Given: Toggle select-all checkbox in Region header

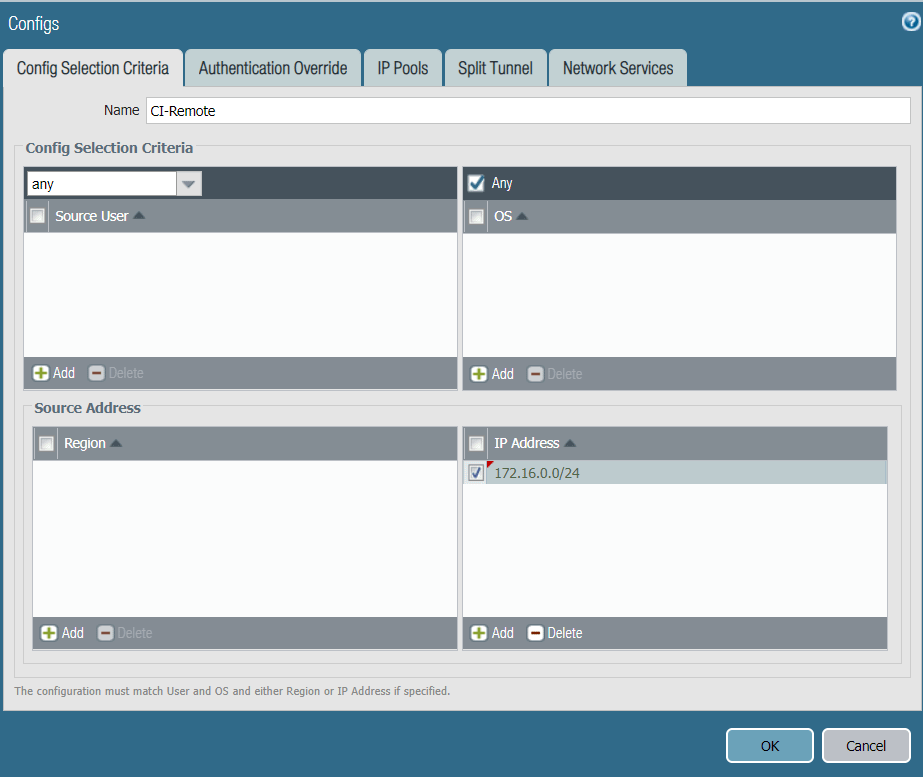Looking at the screenshot, I should tap(46, 443).
